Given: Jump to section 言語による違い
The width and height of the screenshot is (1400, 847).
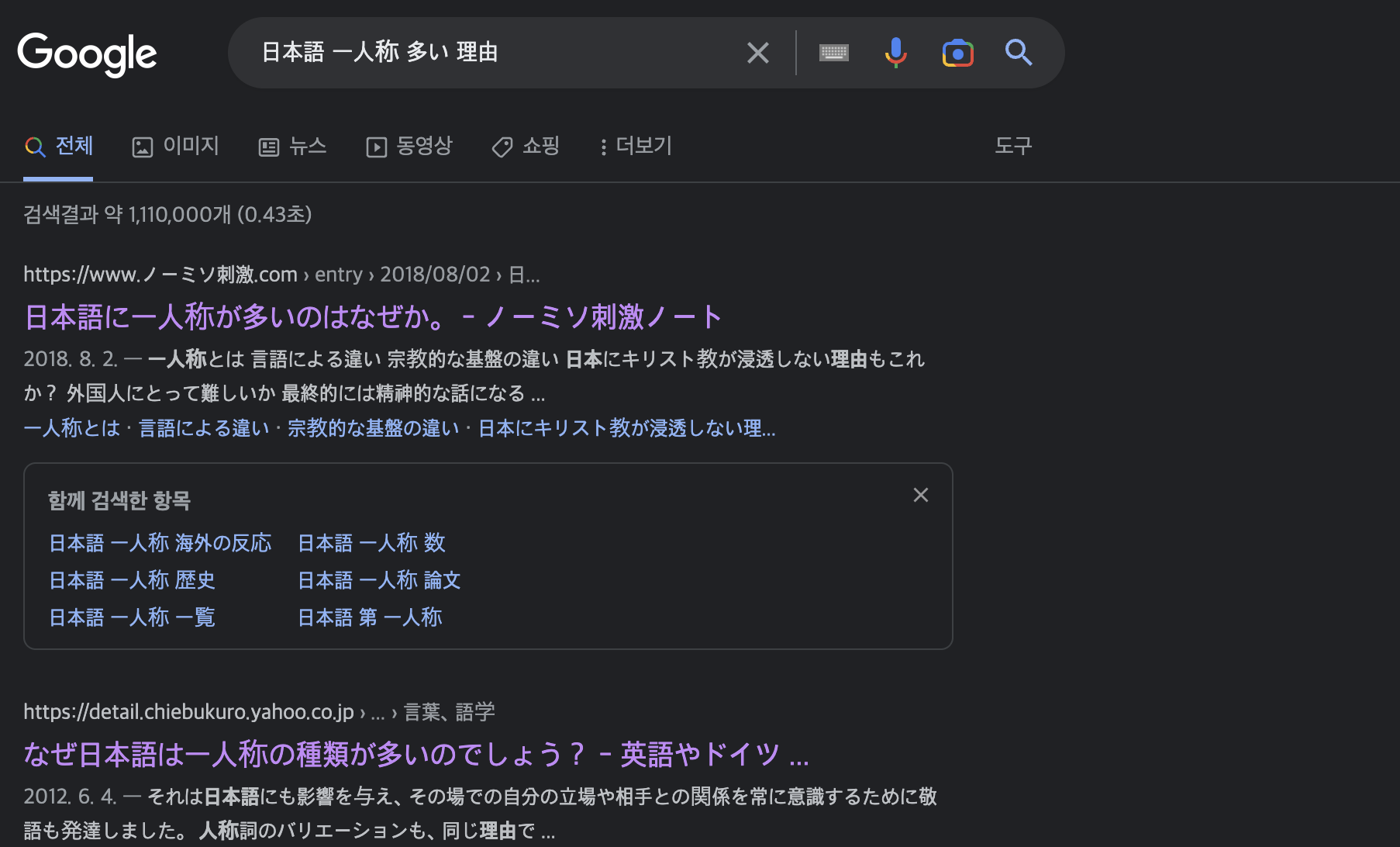Looking at the screenshot, I should pyautogui.click(x=204, y=428).
